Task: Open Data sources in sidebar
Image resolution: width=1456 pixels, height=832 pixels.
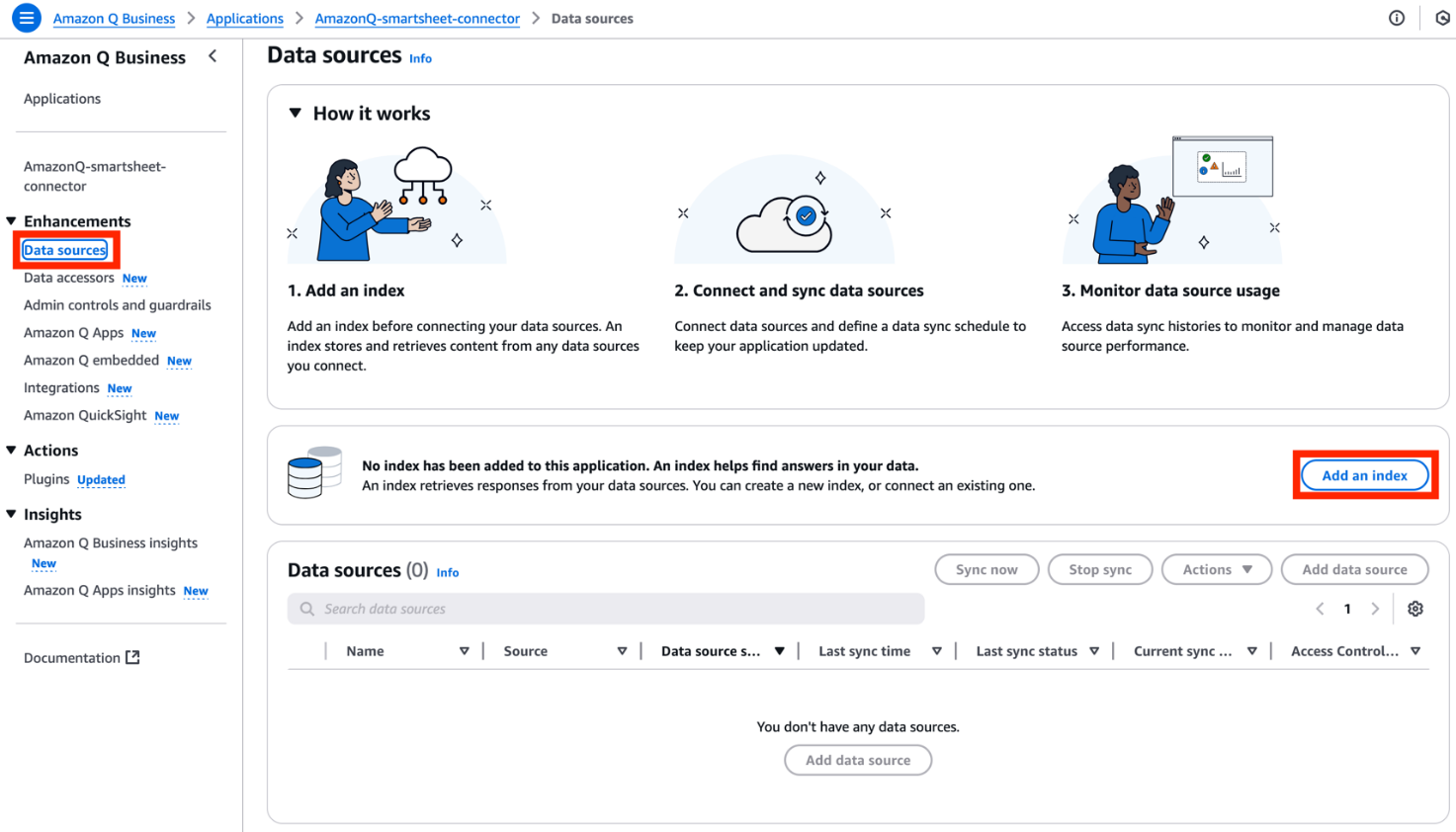Action: 65,250
